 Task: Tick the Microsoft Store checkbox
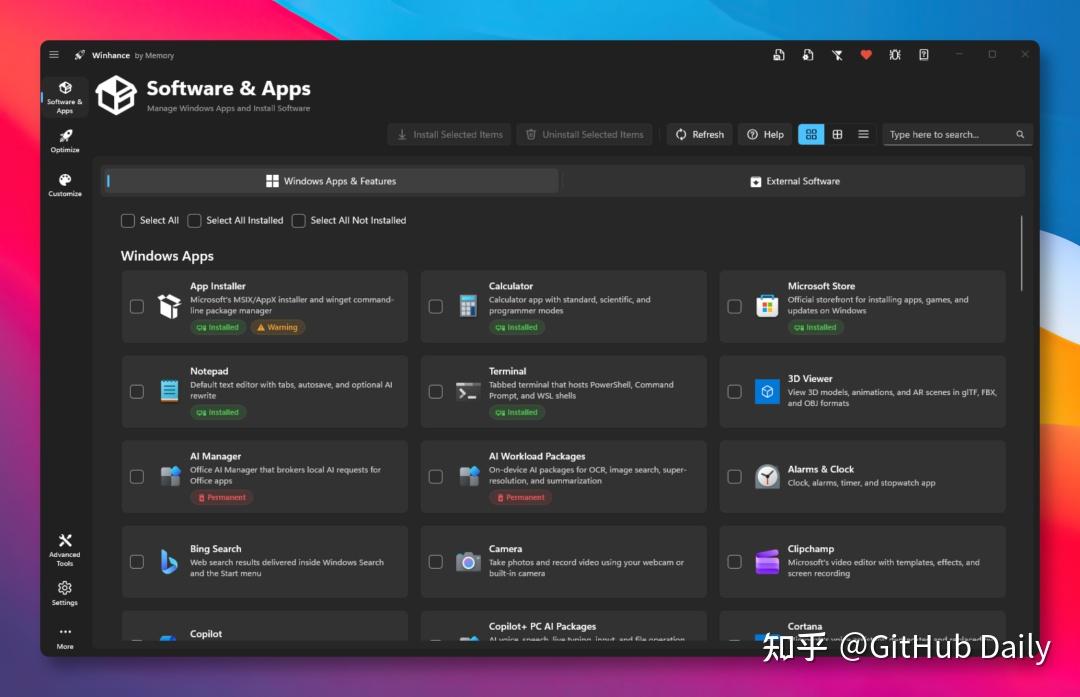[735, 306]
